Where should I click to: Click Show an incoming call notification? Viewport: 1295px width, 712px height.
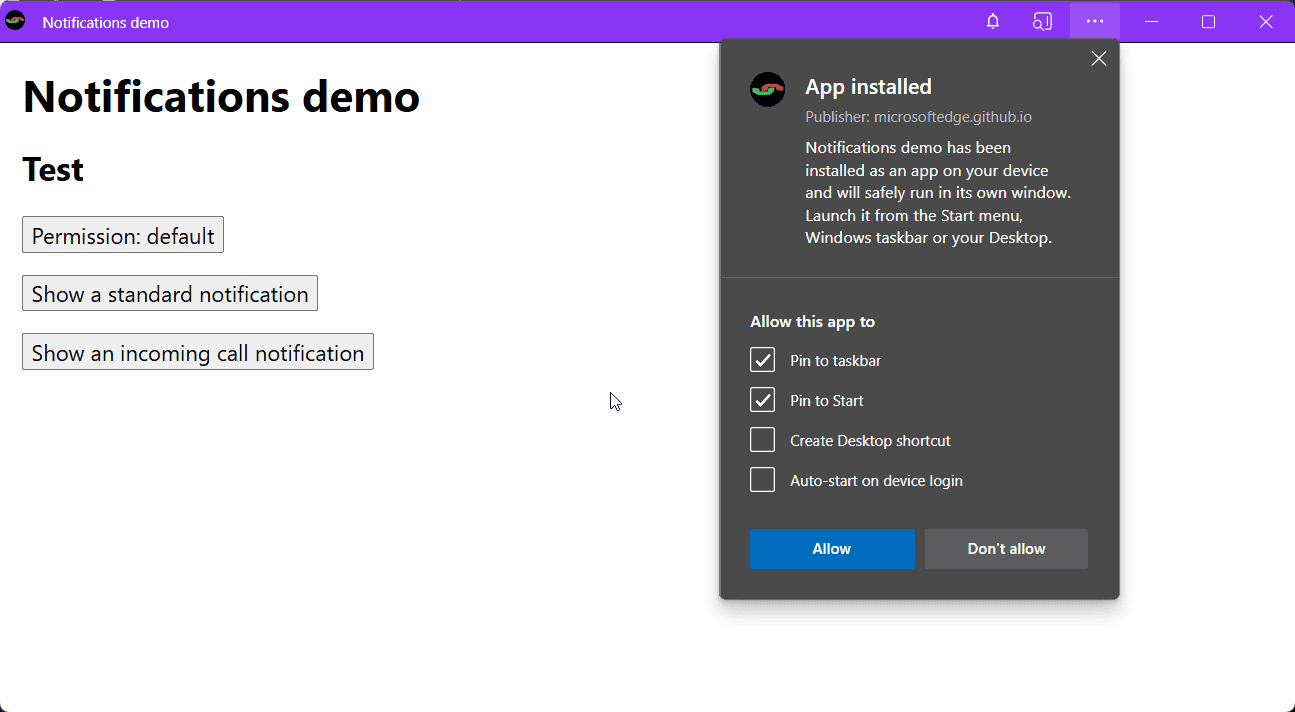pos(198,352)
